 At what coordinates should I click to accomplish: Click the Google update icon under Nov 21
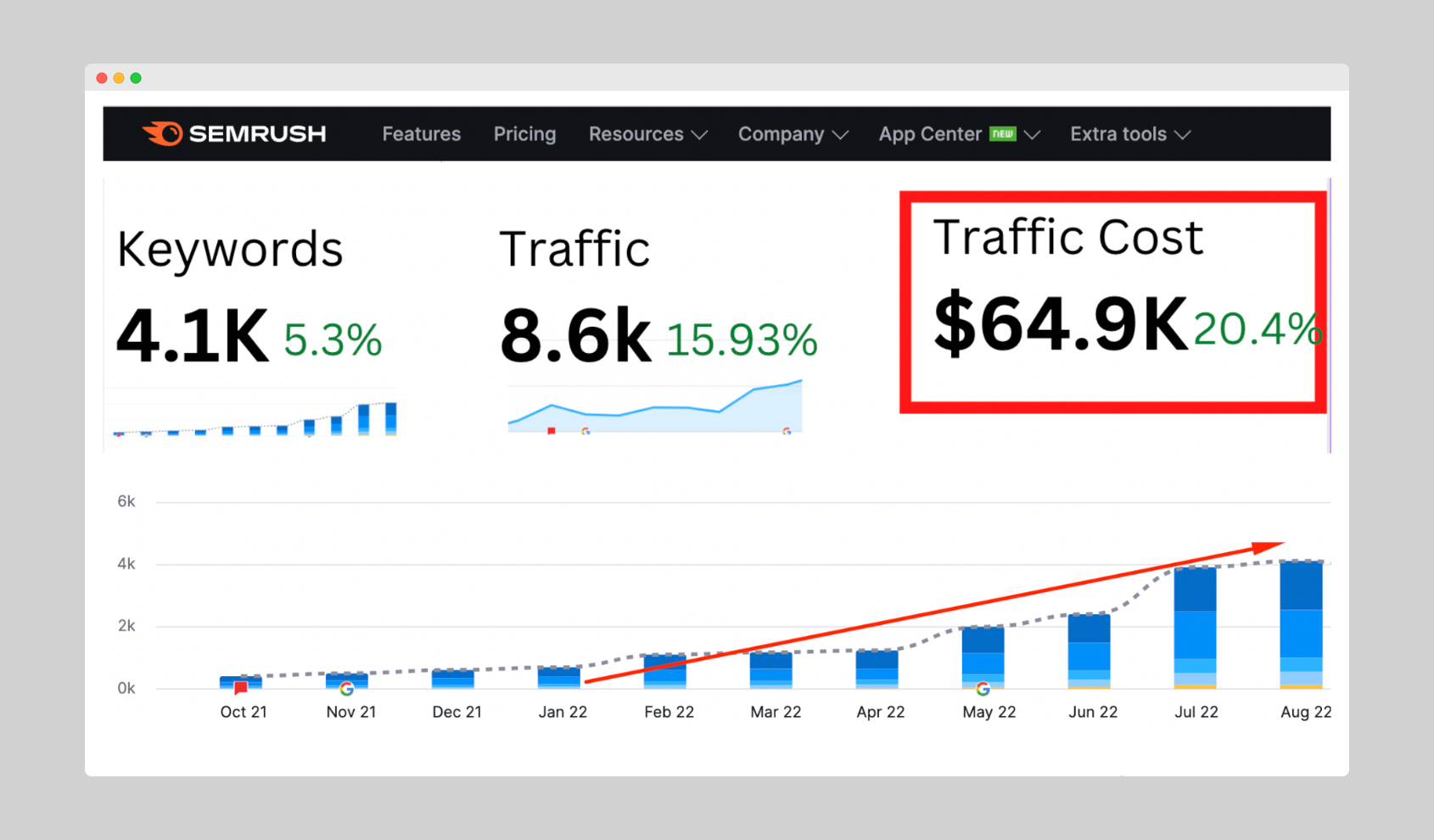[346, 689]
